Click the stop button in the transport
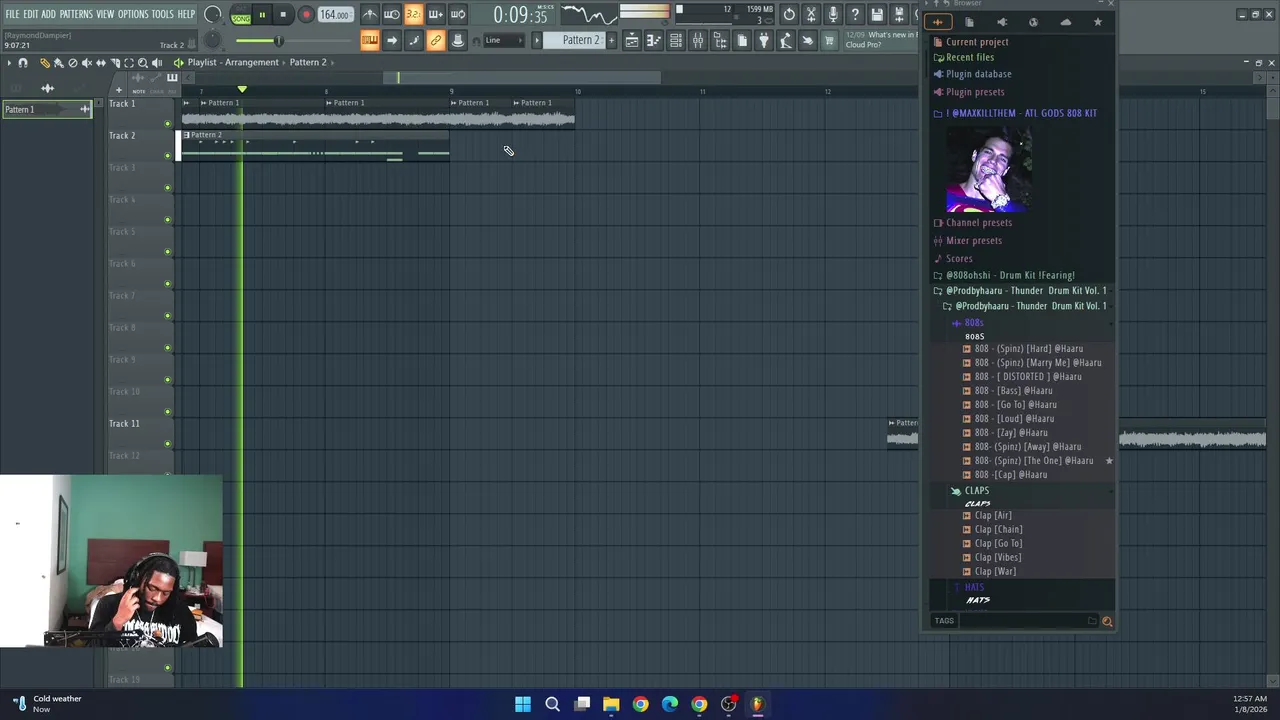This screenshot has height=720, width=1280. pos(283,15)
